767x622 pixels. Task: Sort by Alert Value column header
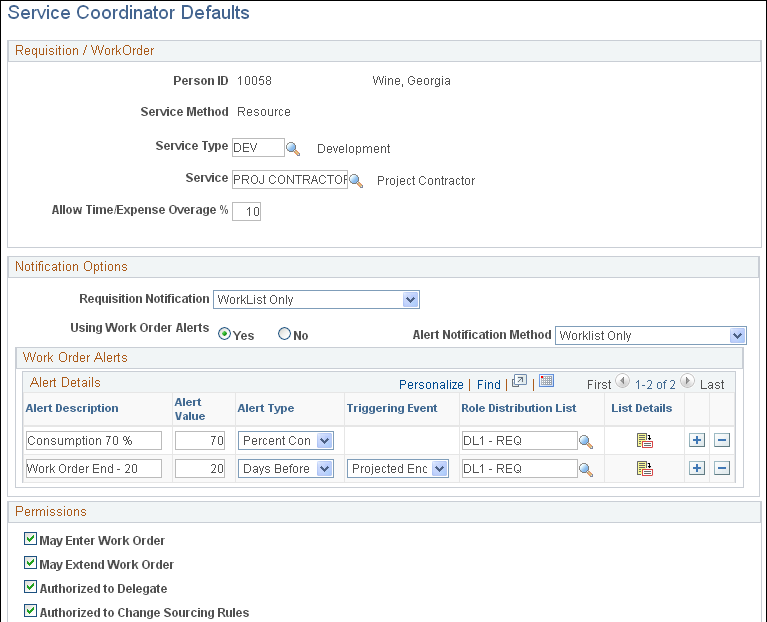click(190, 409)
